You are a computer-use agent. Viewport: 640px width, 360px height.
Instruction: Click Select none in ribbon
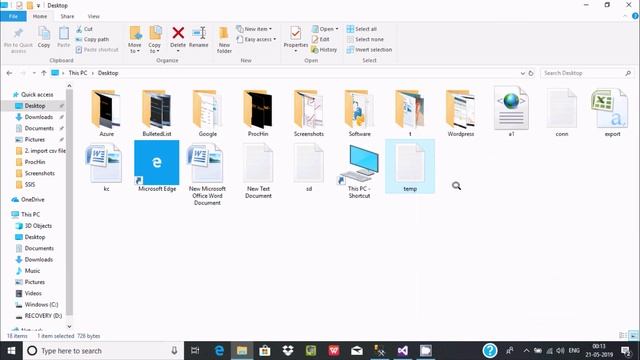(x=365, y=39)
